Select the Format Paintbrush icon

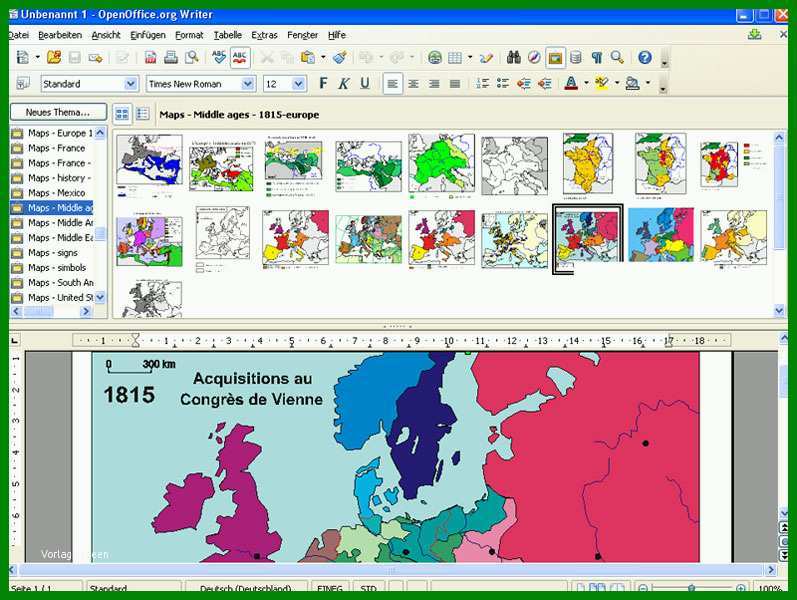coord(340,57)
